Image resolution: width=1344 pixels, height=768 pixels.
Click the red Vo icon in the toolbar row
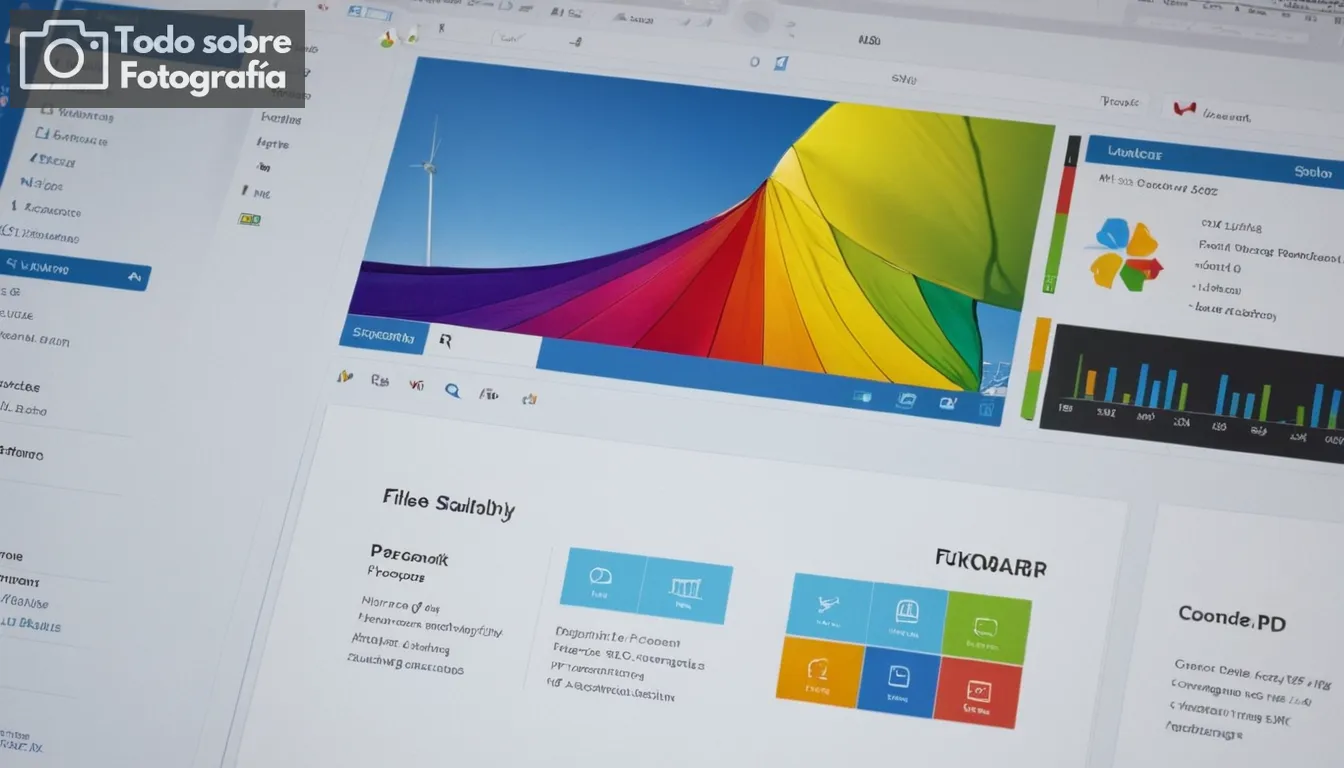click(416, 383)
